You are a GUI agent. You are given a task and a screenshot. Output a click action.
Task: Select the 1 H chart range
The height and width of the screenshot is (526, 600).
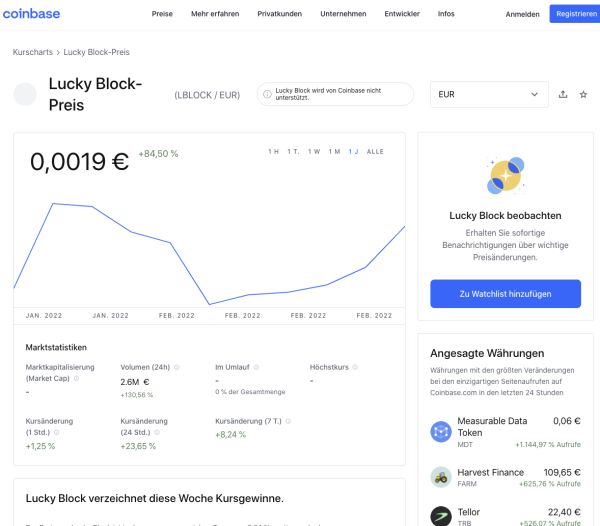click(x=273, y=152)
